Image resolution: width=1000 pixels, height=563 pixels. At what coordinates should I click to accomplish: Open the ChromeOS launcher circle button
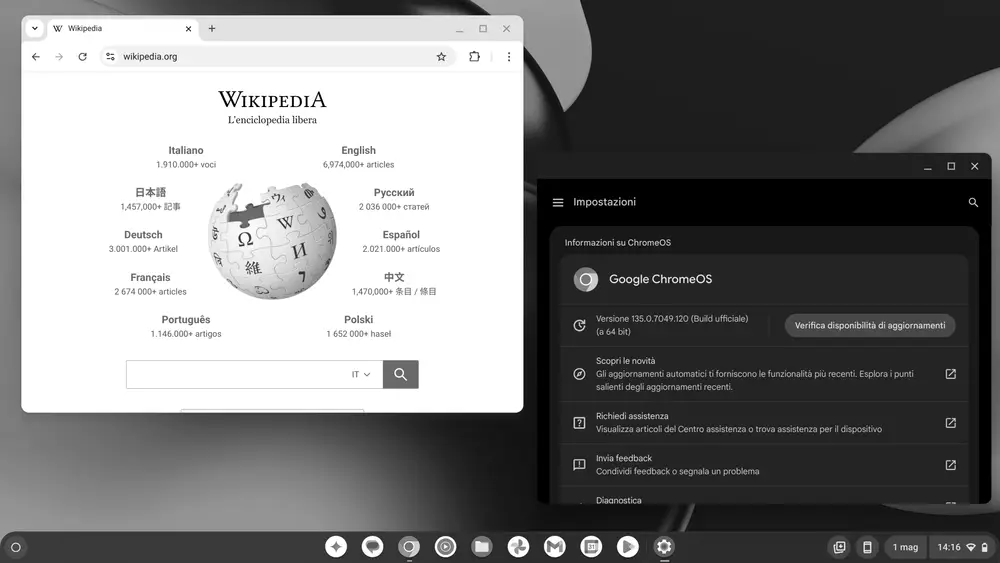(16, 547)
